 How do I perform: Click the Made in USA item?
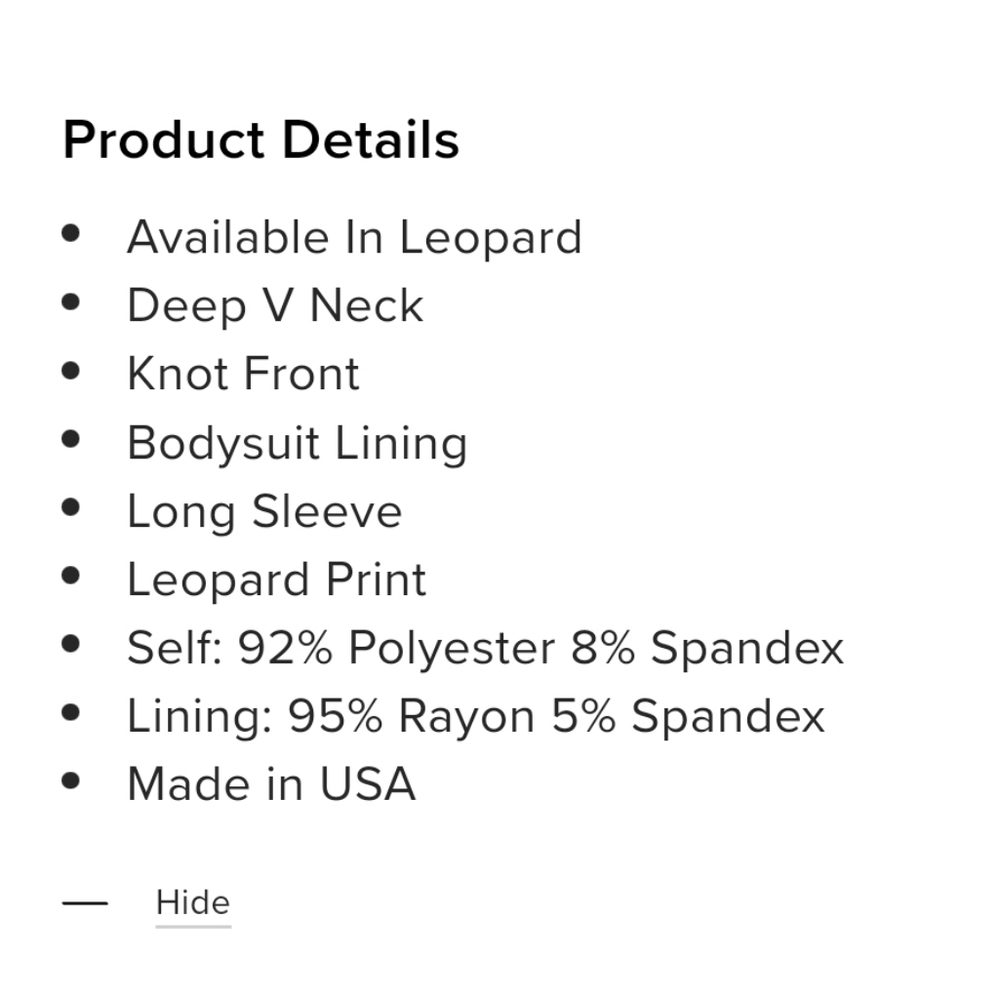tap(272, 784)
